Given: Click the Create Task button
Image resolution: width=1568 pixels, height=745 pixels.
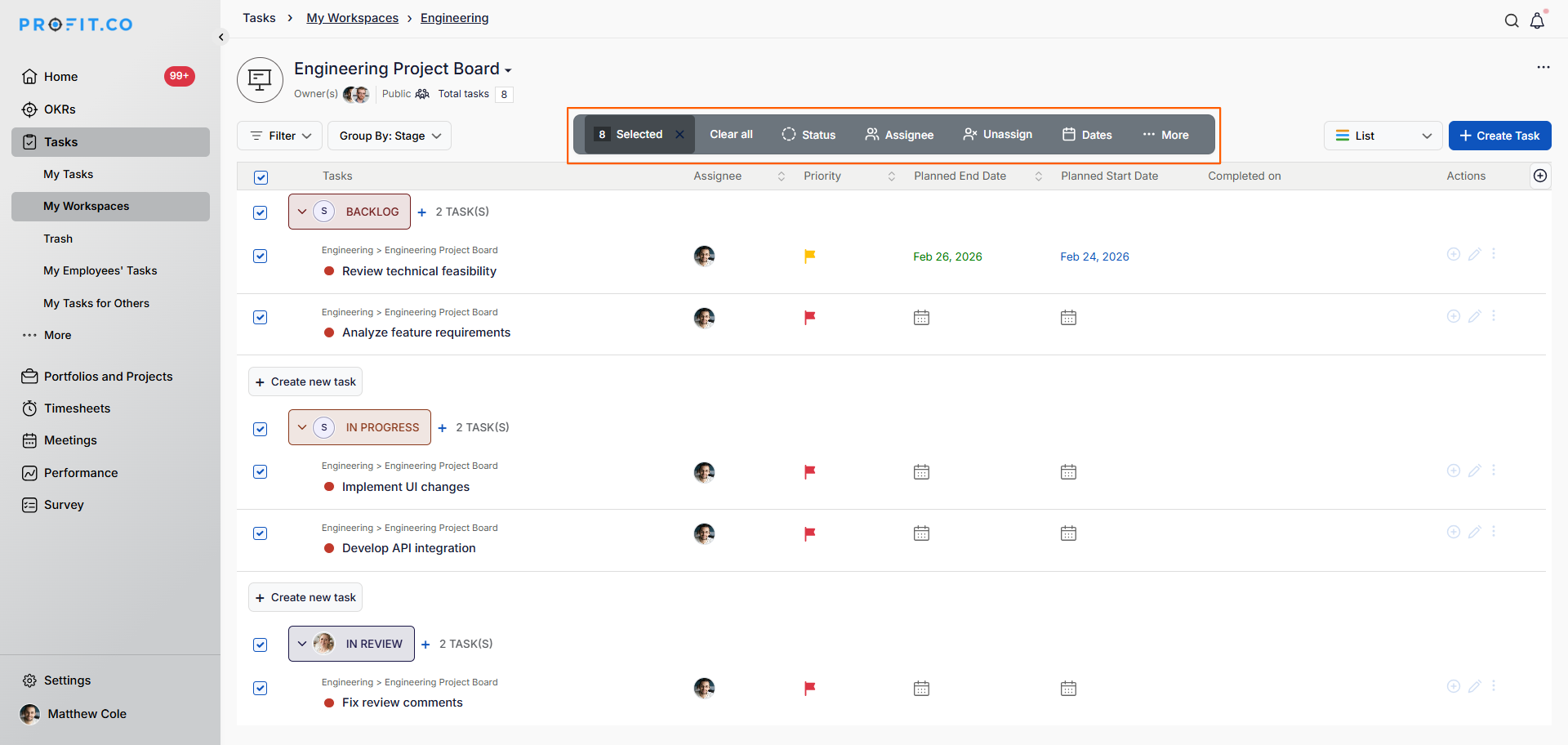Looking at the screenshot, I should pyautogui.click(x=1499, y=136).
